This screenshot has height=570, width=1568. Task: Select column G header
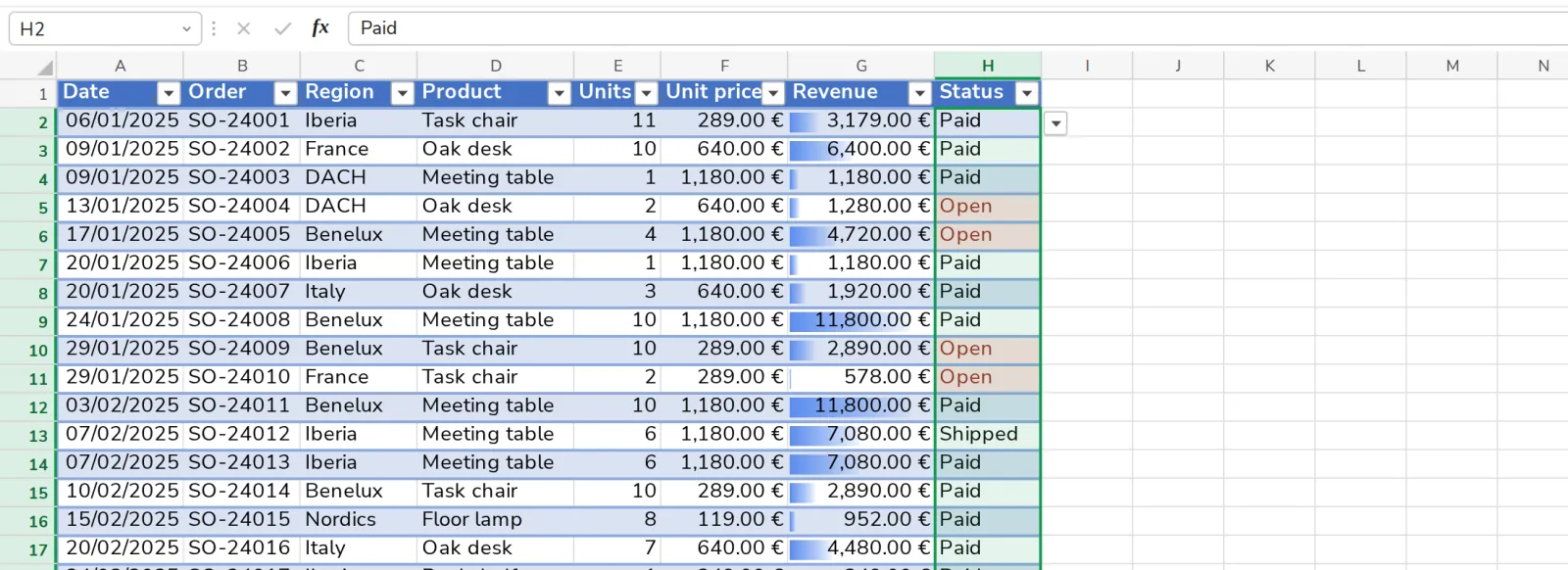861,66
